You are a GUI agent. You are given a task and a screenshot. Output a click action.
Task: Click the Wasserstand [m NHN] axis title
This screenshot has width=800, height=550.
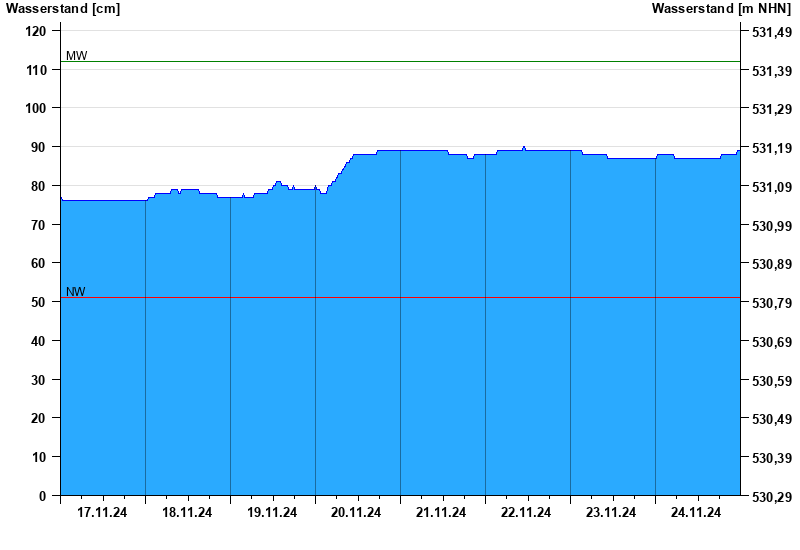click(x=721, y=9)
